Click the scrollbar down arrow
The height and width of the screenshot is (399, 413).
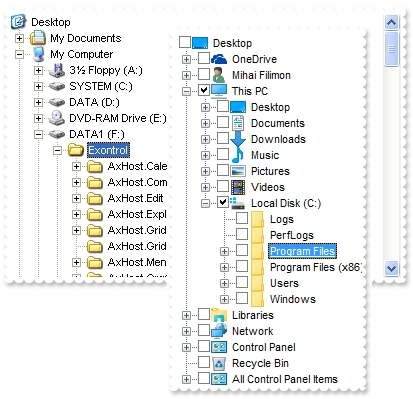[391, 268]
